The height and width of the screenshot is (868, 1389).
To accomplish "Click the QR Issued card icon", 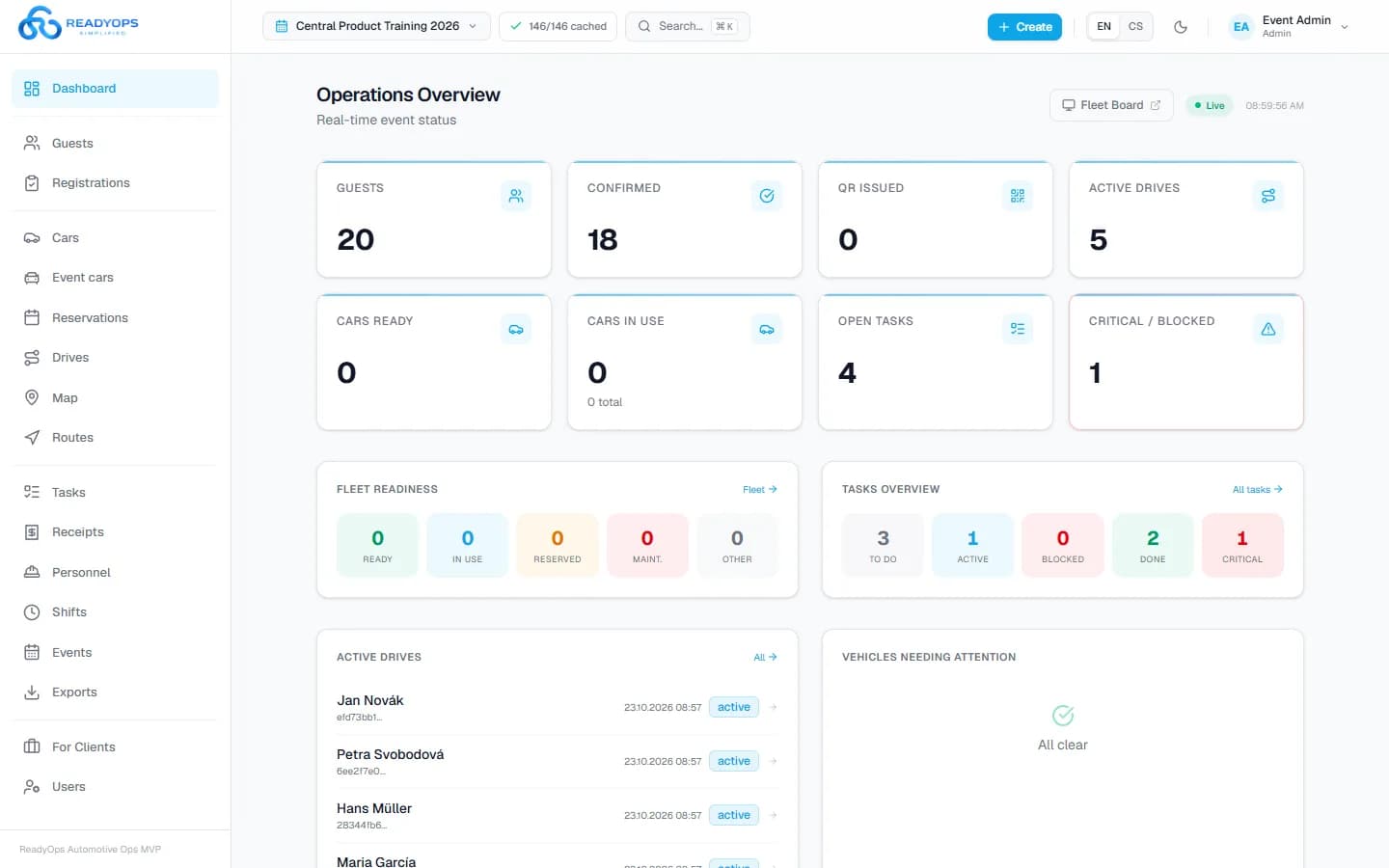I will [1018, 196].
